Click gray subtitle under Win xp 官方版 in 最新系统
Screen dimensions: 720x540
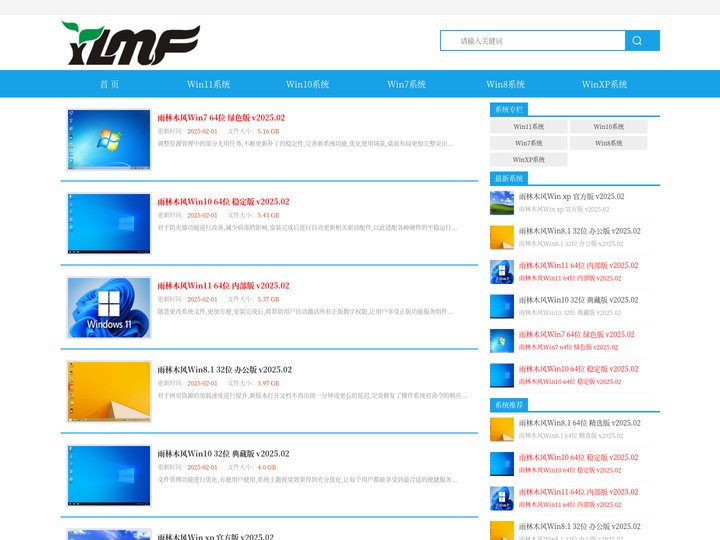(564, 209)
